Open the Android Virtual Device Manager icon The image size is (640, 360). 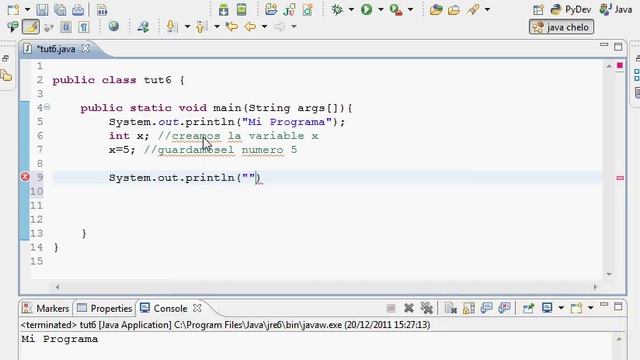pyautogui.click(x=242, y=9)
